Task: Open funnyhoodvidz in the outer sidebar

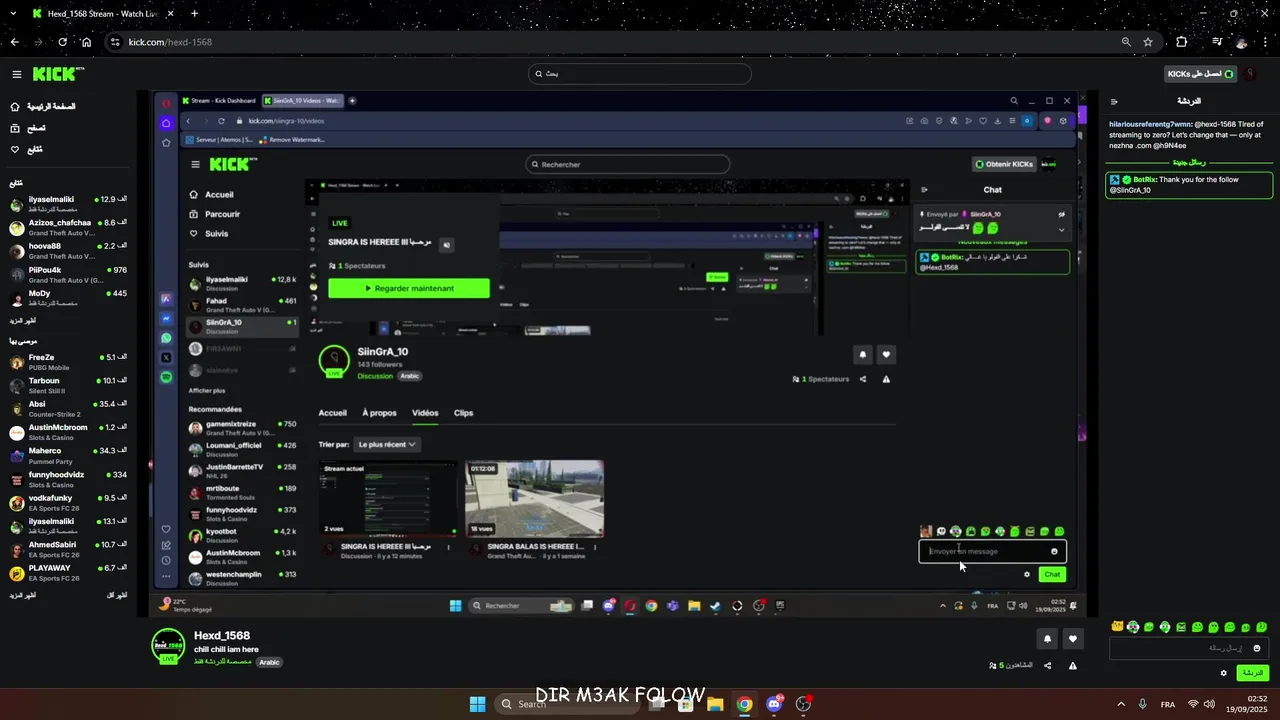Action: [68, 479]
